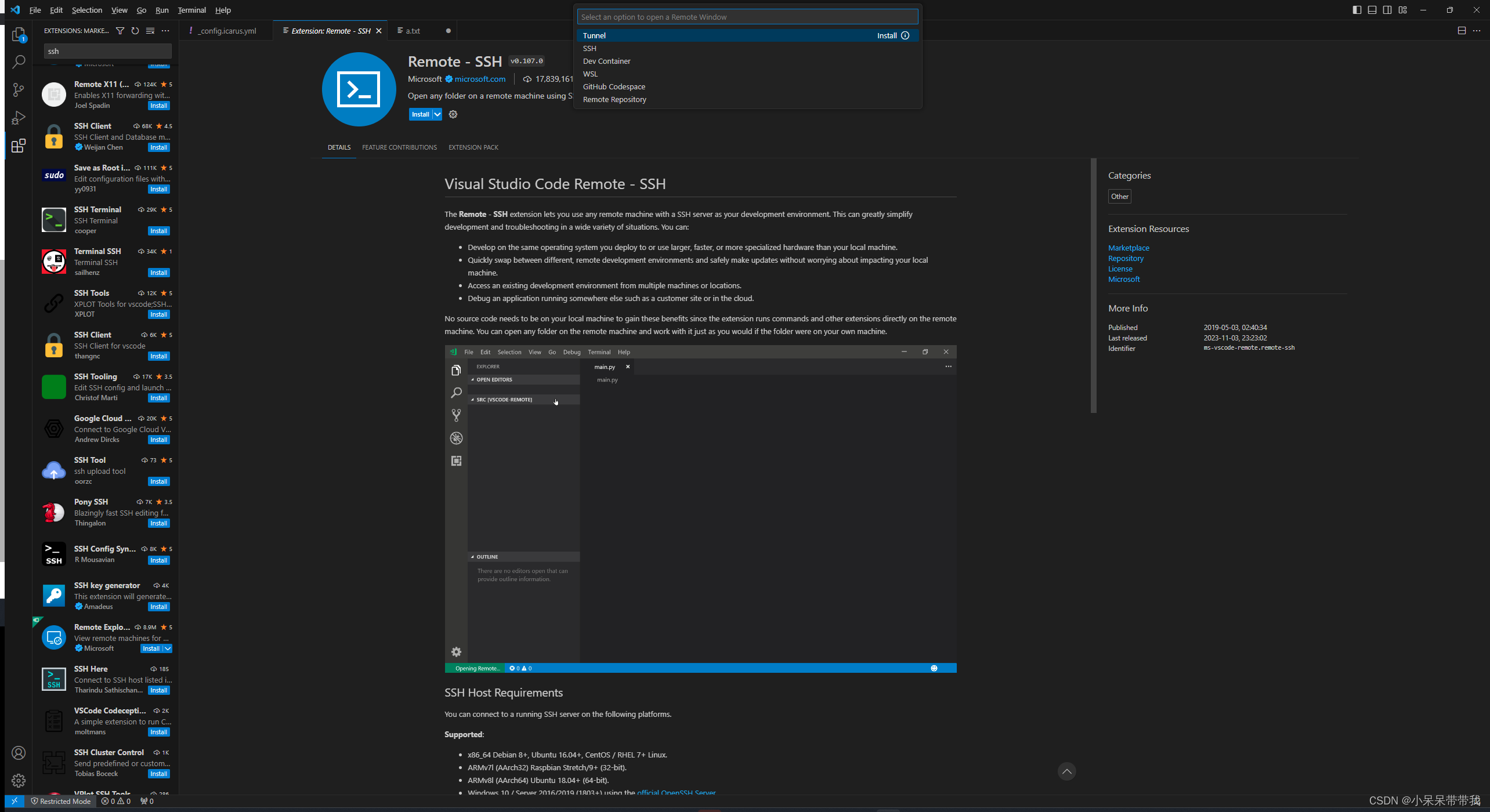Open the microsoft.com publisher link

point(480,79)
